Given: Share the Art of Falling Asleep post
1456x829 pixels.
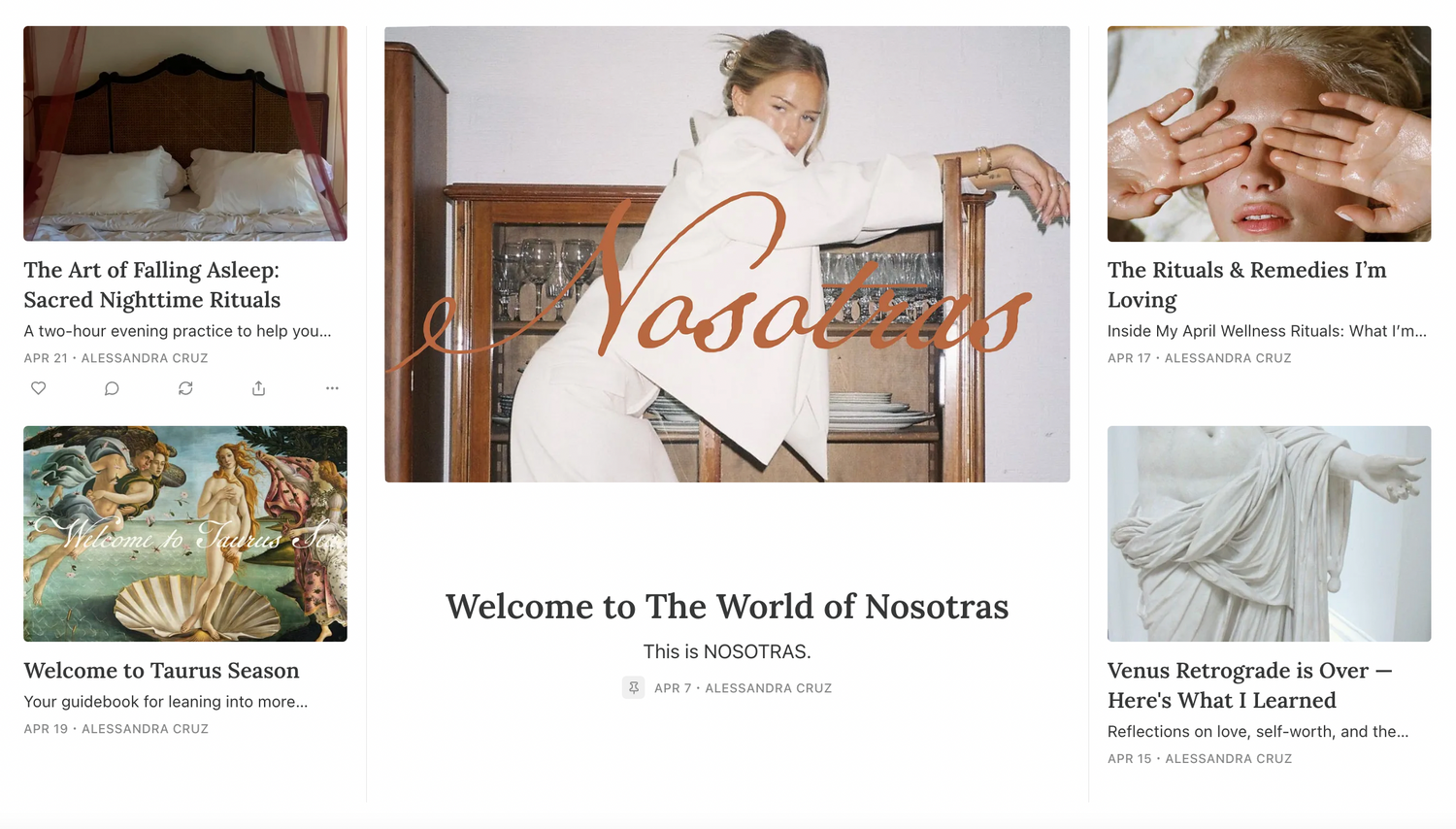Looking at the screenshot, I should pos(258,388).
